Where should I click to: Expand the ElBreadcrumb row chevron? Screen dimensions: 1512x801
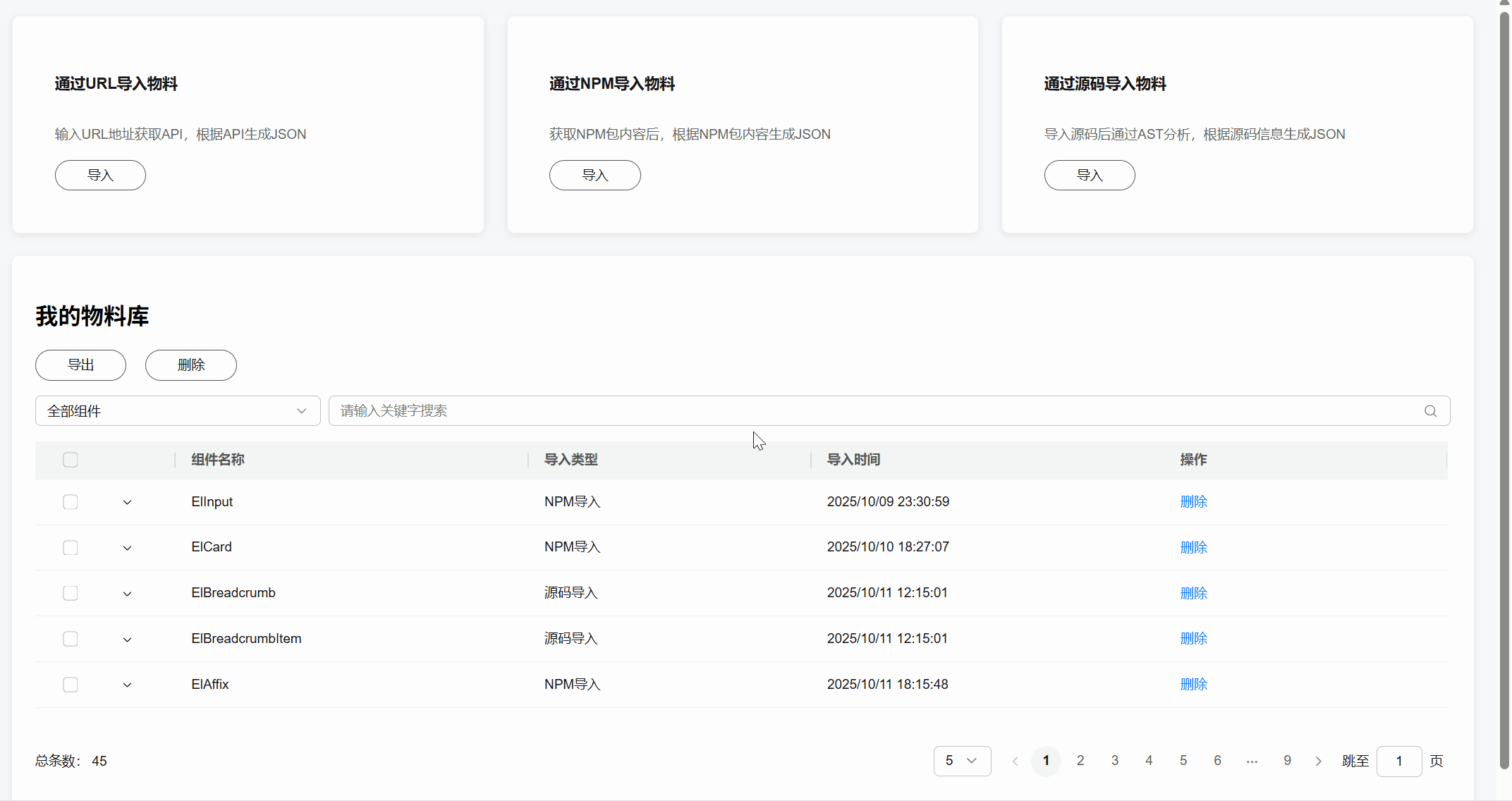127,594
